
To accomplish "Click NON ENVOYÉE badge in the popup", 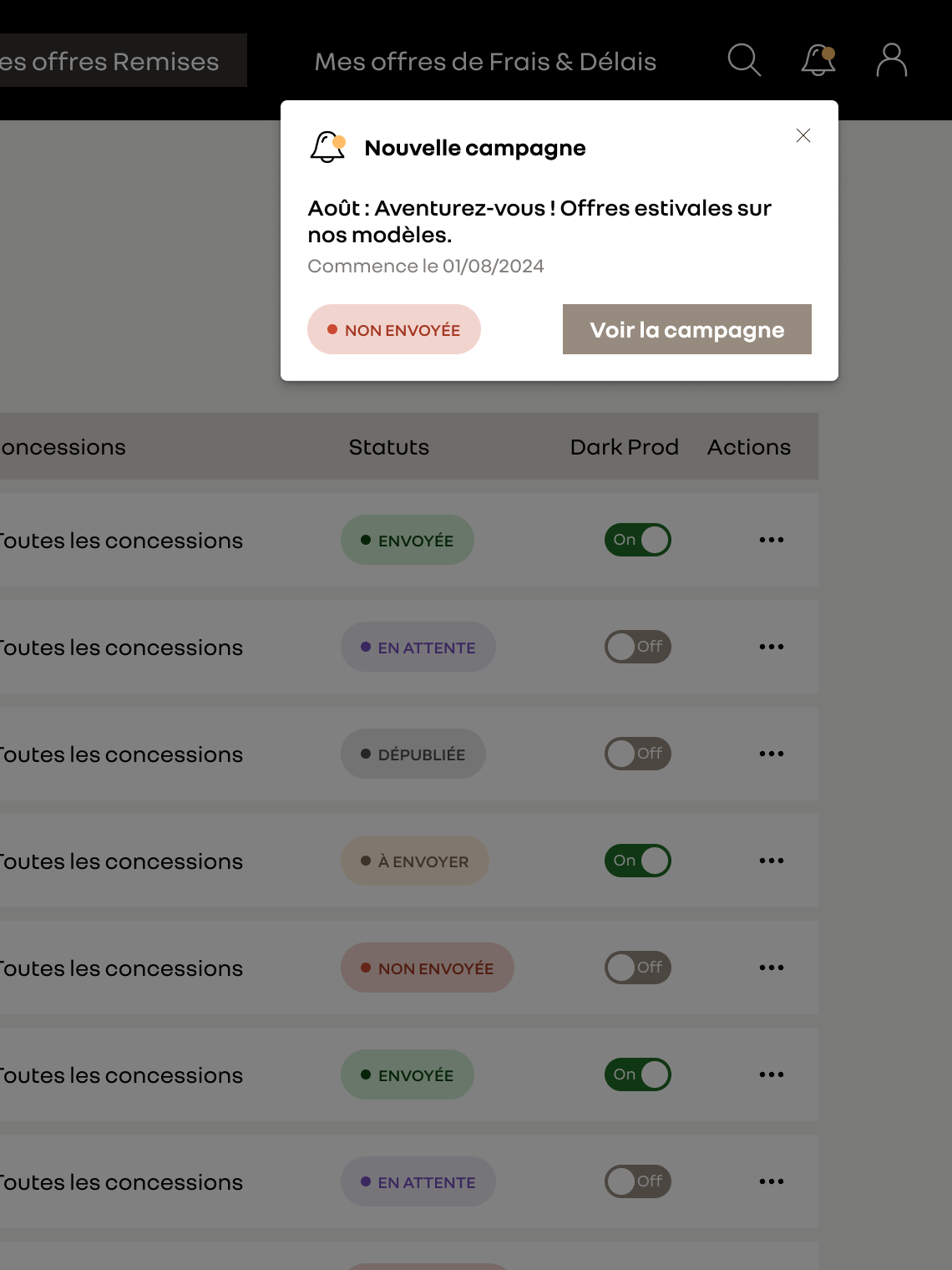I will click(x=394, y=329).
